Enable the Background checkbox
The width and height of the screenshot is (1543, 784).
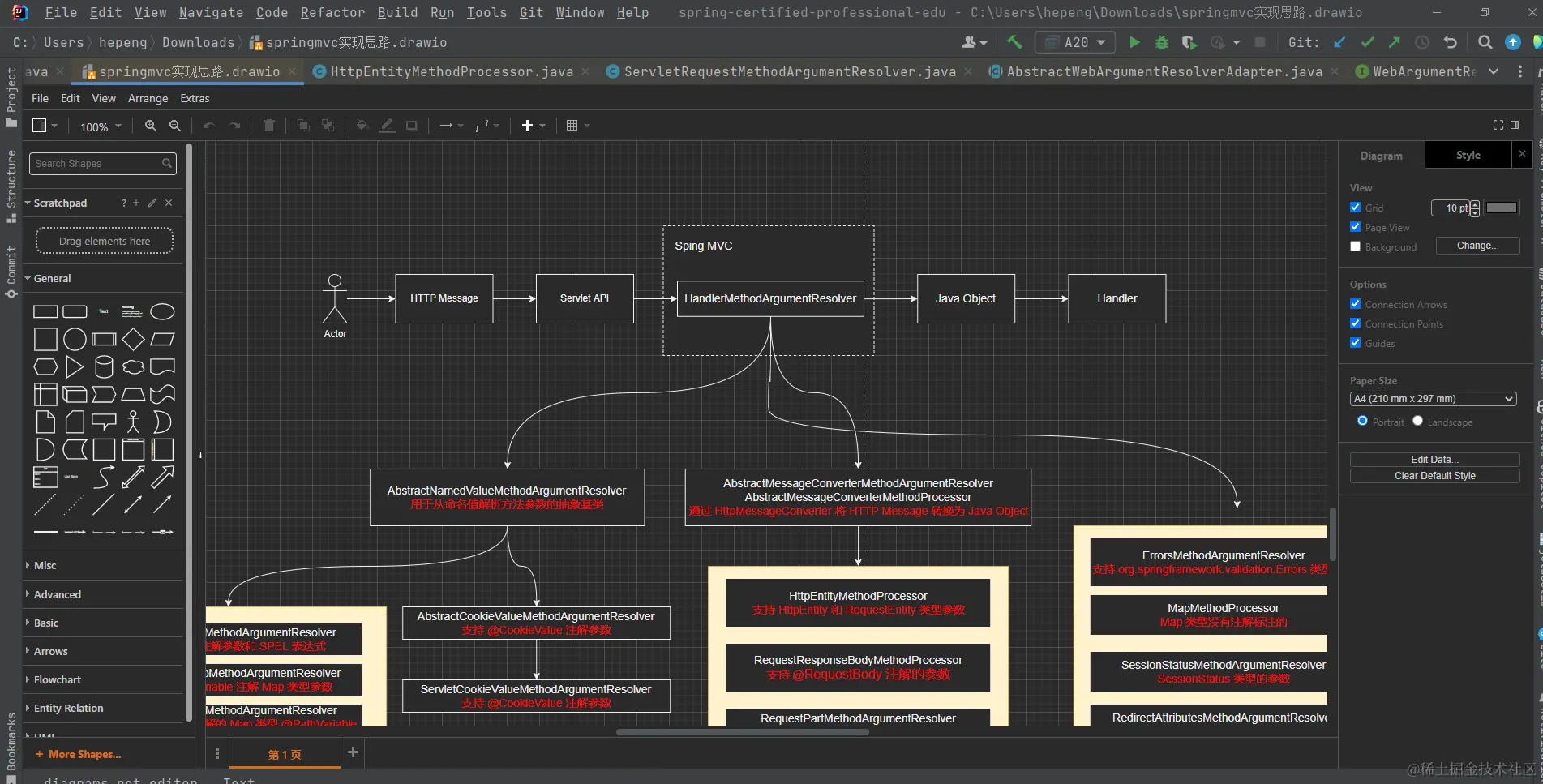tap(1355, 246)
